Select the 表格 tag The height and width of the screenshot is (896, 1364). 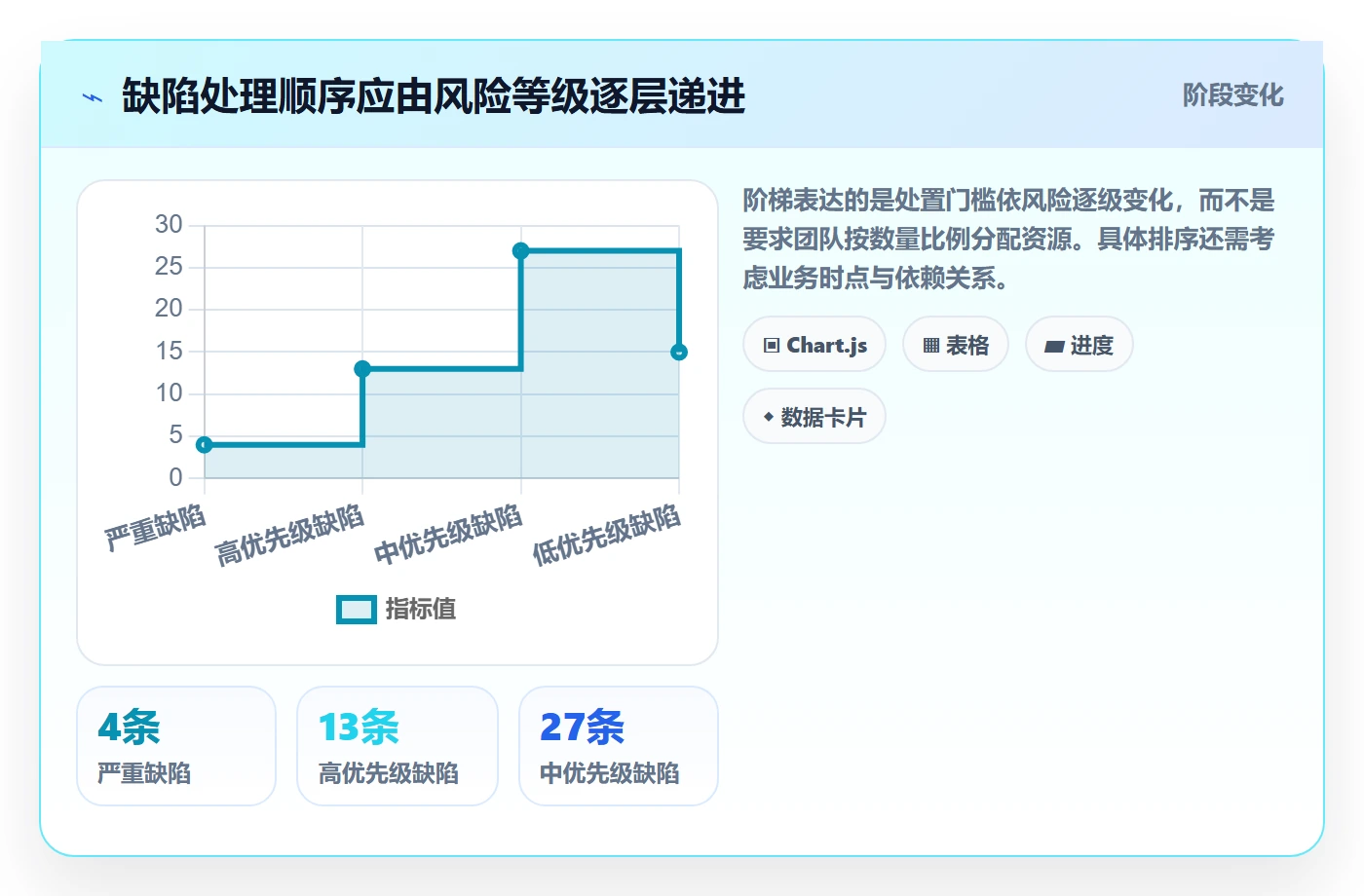pos(956,345)
